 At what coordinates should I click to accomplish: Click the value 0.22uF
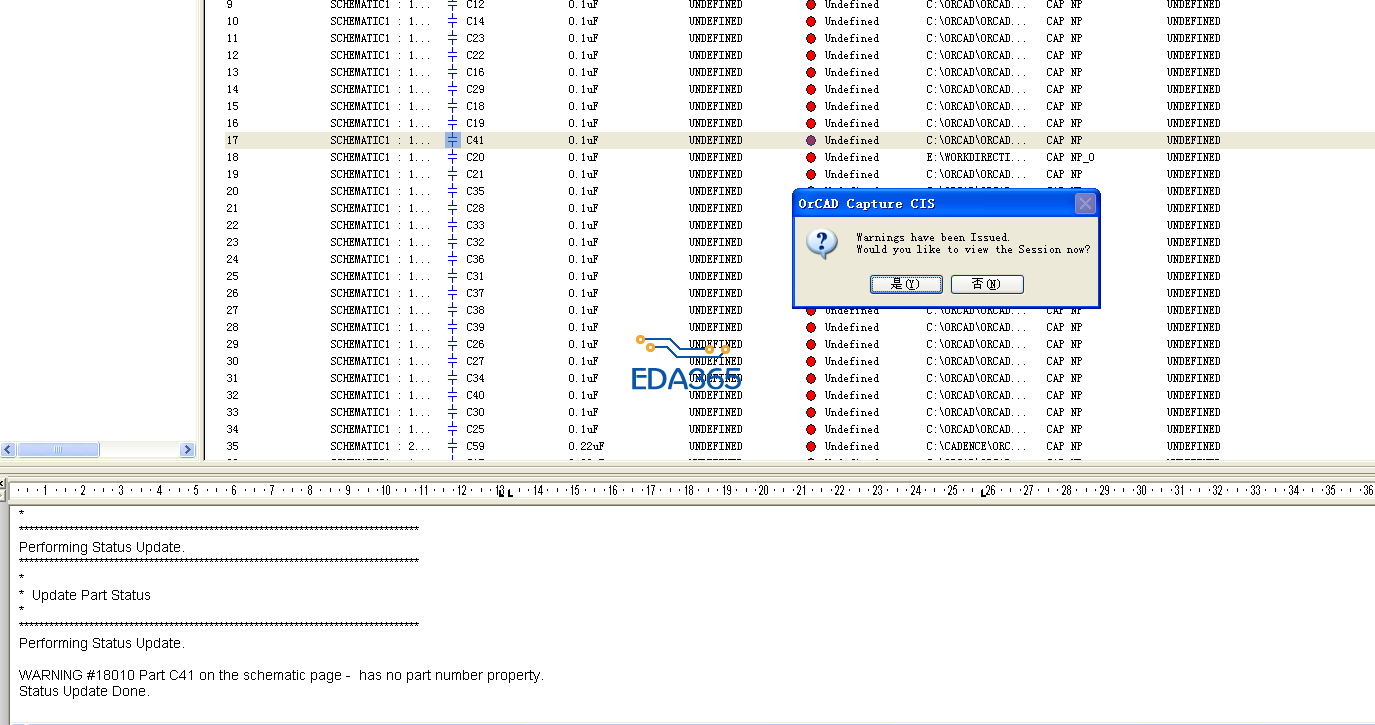coord(586,446)
